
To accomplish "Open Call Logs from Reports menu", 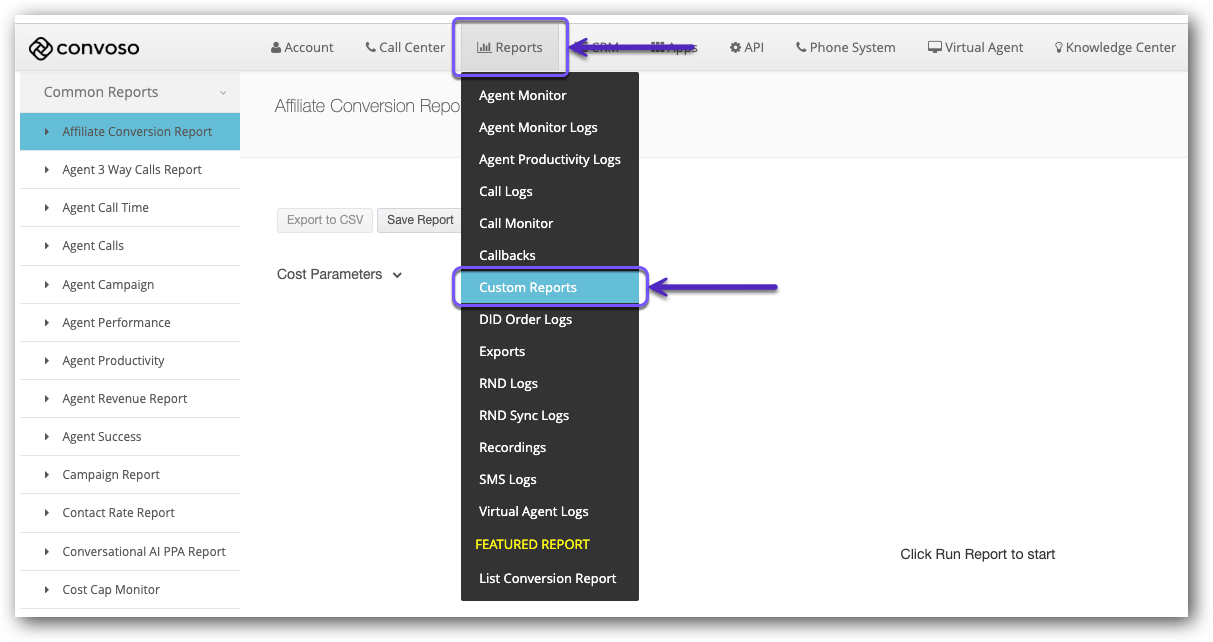I will 506,192.
